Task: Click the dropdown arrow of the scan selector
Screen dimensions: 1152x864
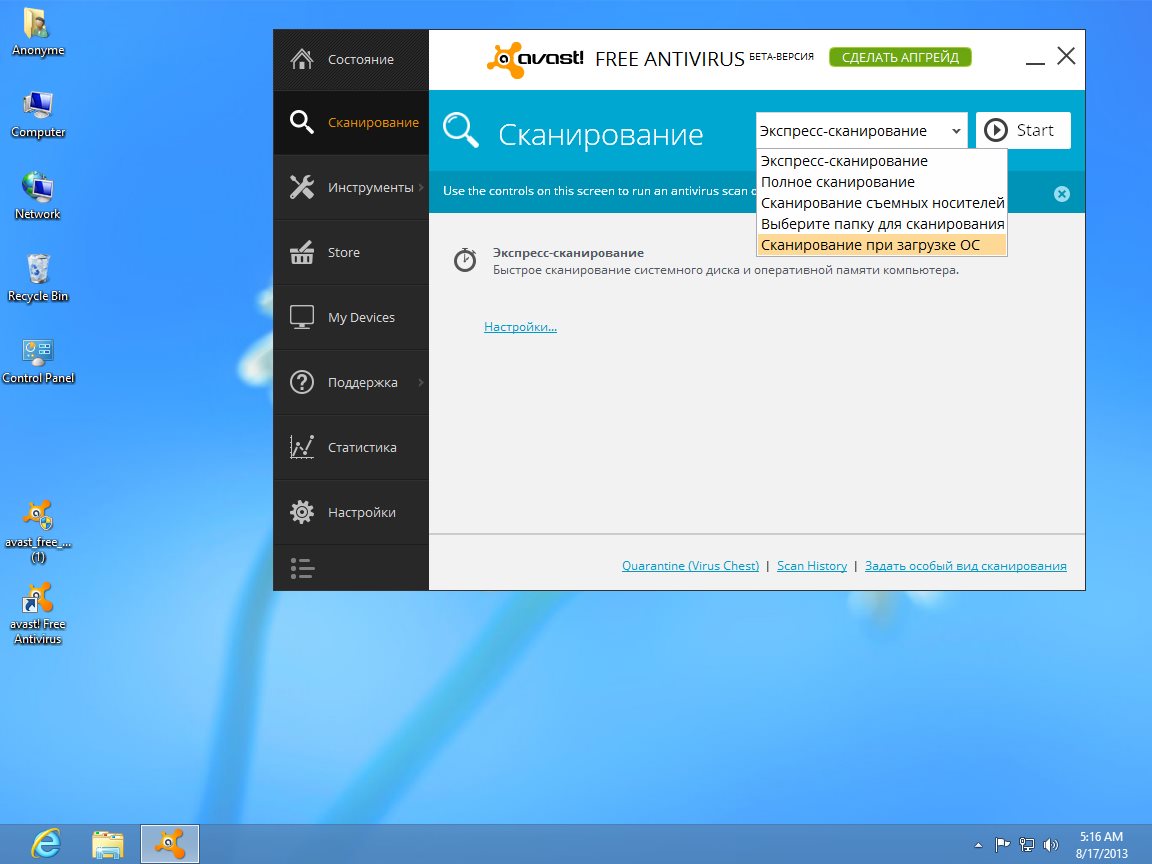Action: click(x=956, y=132)
